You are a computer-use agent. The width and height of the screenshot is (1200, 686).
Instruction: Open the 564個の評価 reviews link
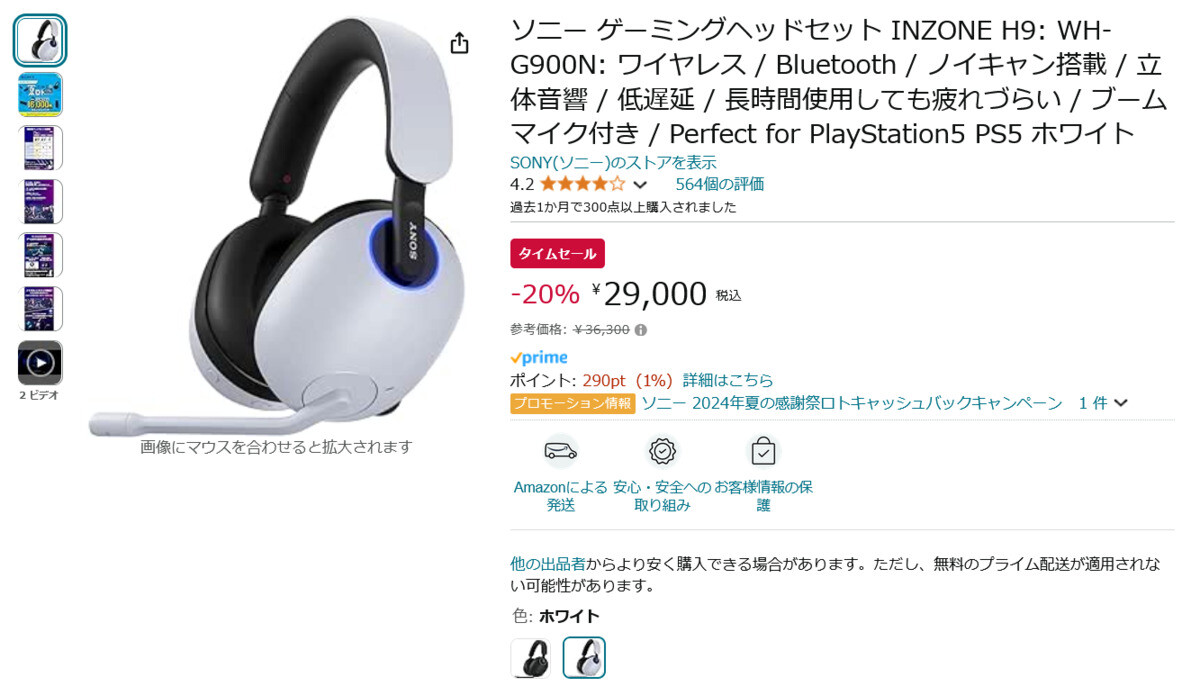[720, 184]
